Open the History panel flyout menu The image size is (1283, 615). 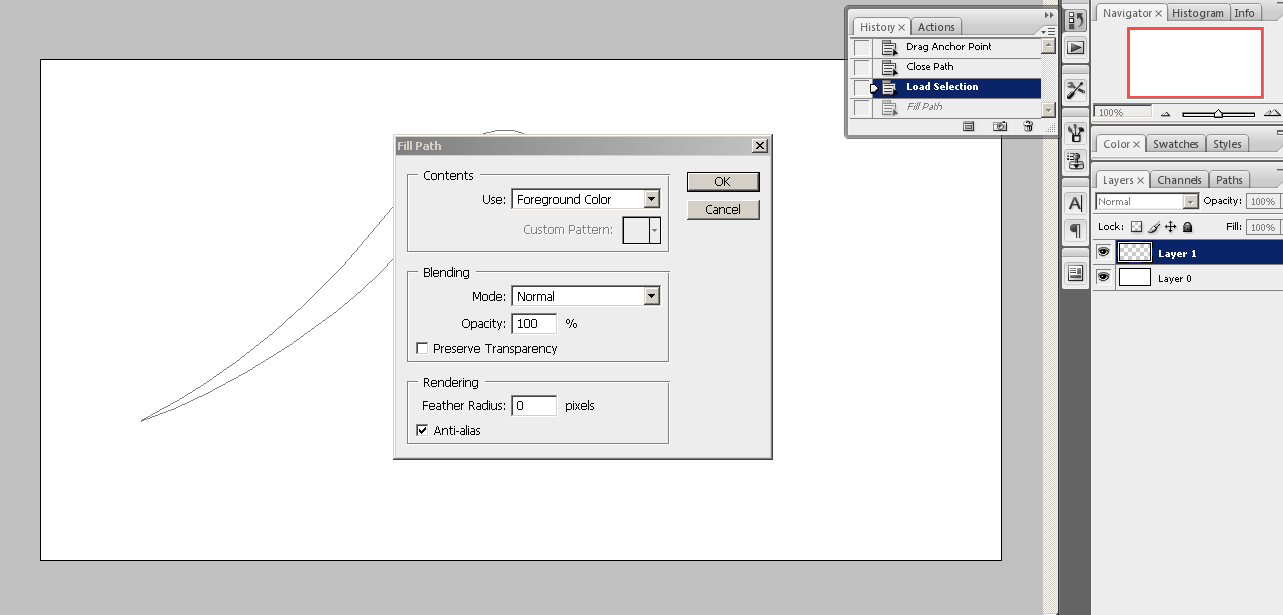[x=1048, y=31]
